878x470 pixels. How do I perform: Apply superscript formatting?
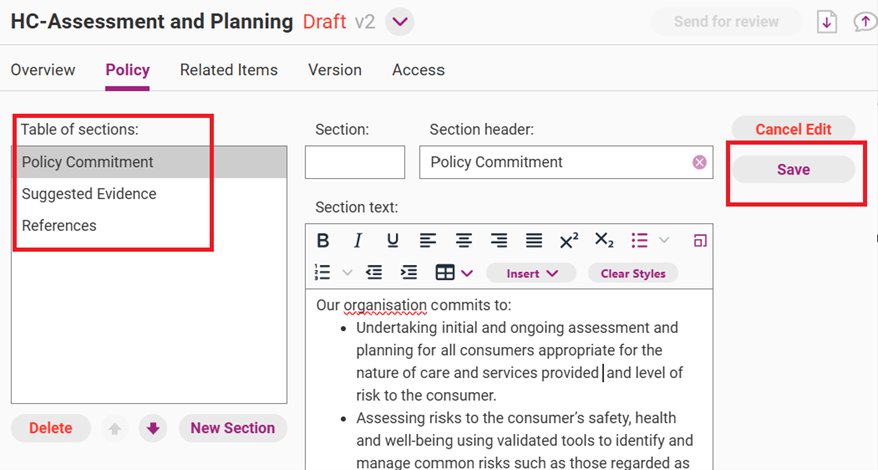pos(569,241)
